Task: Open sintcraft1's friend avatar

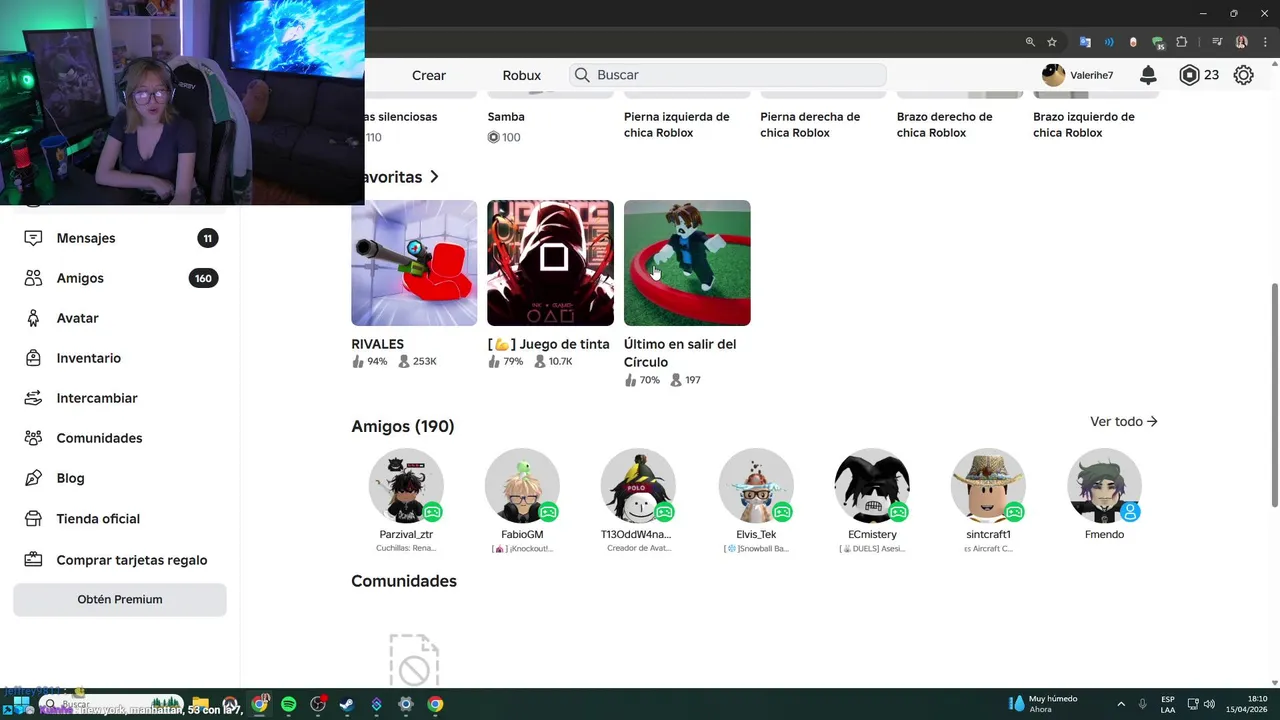Action: coord(988,486)
